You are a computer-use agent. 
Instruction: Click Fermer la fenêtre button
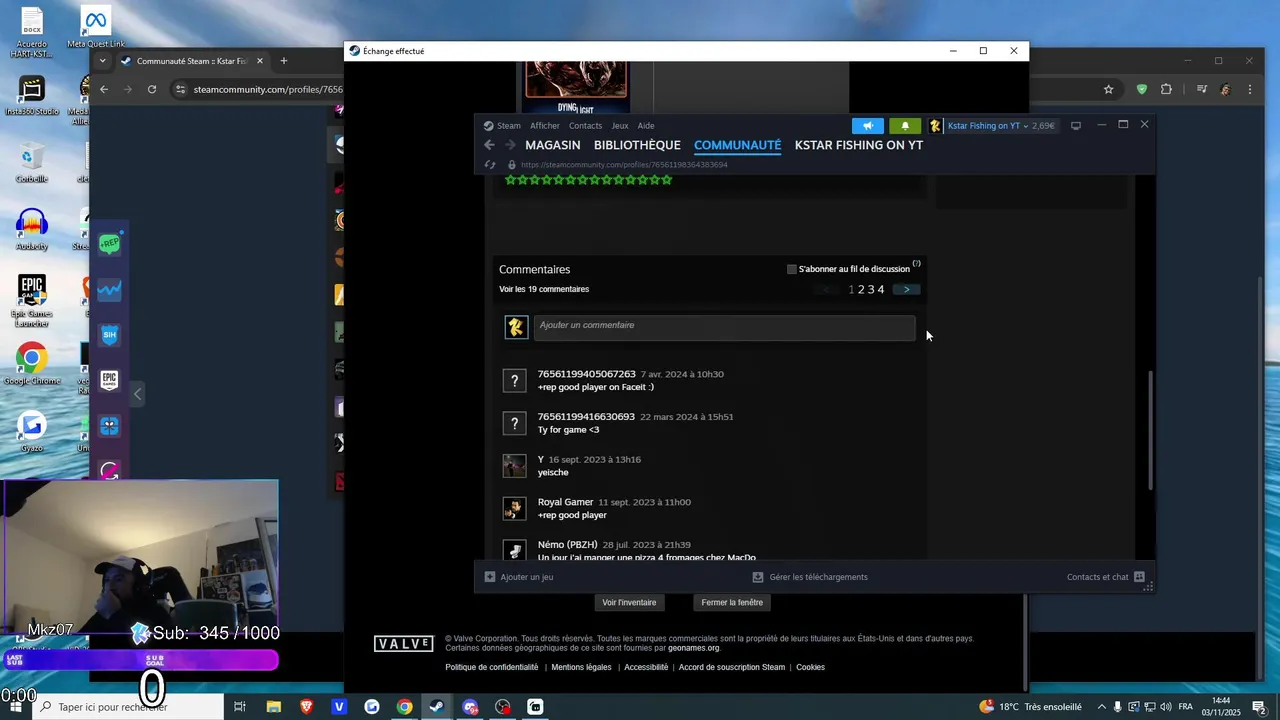[x=732, y=603]
